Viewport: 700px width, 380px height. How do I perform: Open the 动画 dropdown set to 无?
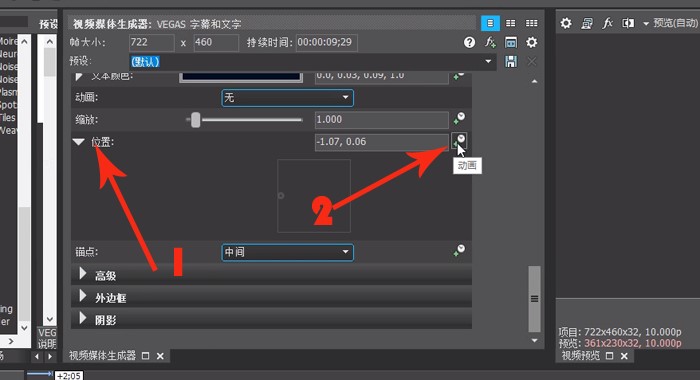[x=288, y=98]
